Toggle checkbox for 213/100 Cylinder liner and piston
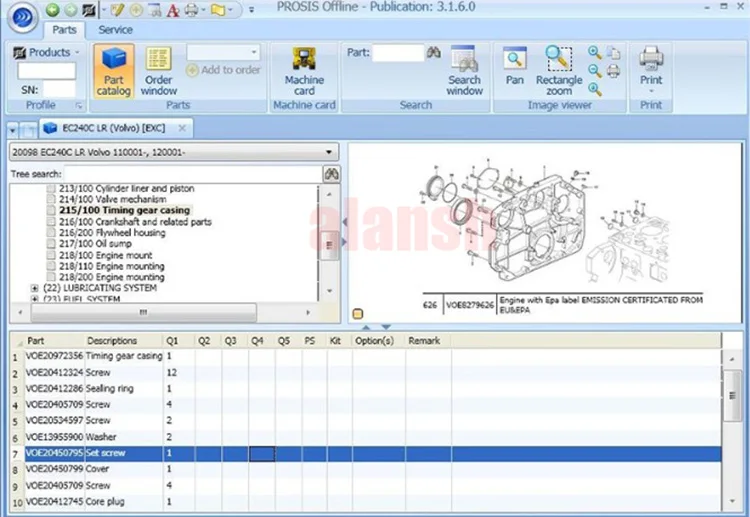The width and height of the screenshot is (750, 517). pyautogui.click(x=51, y=189)
